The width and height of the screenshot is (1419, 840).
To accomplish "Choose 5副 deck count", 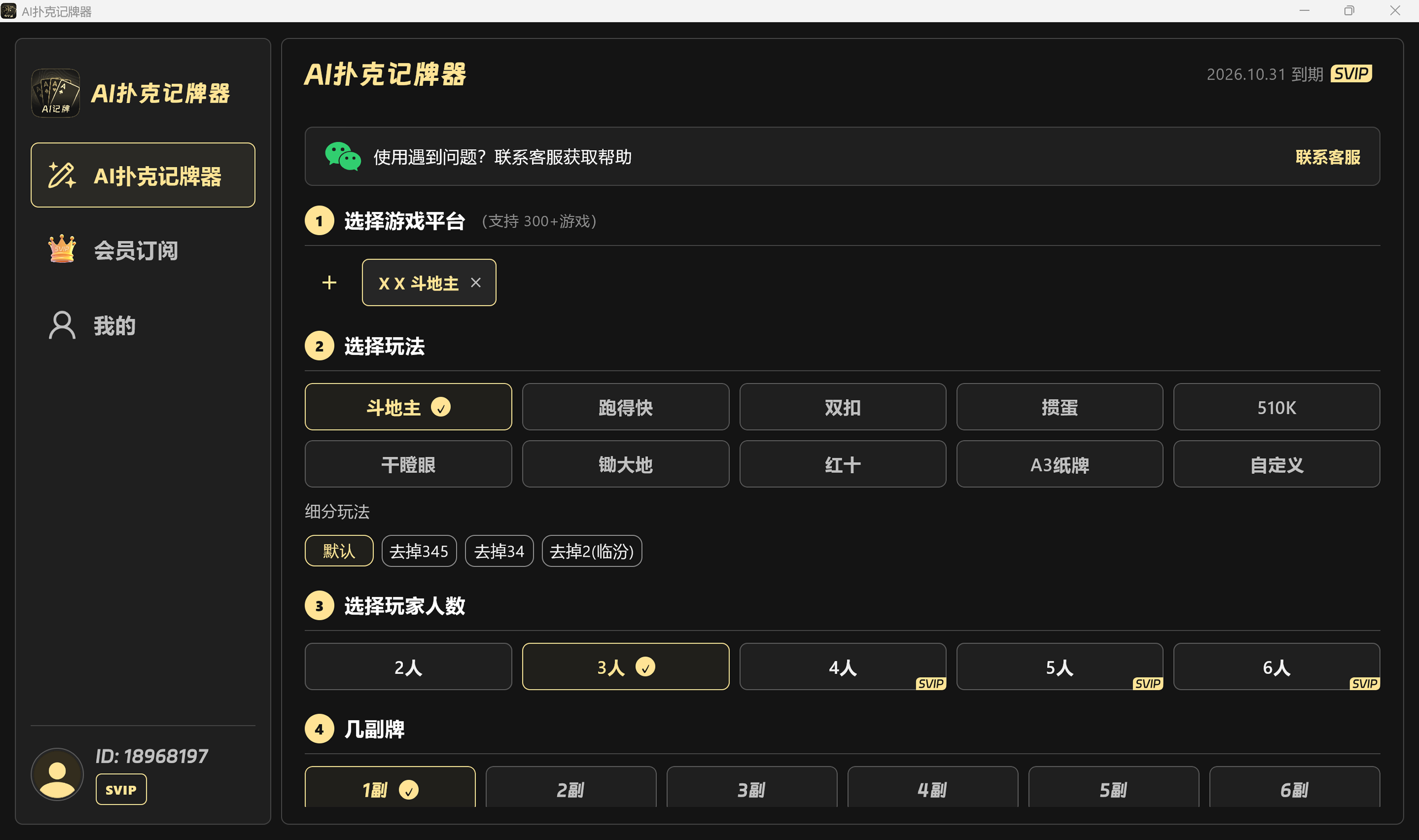I will pyautogui.click(x=1113, y=787).
